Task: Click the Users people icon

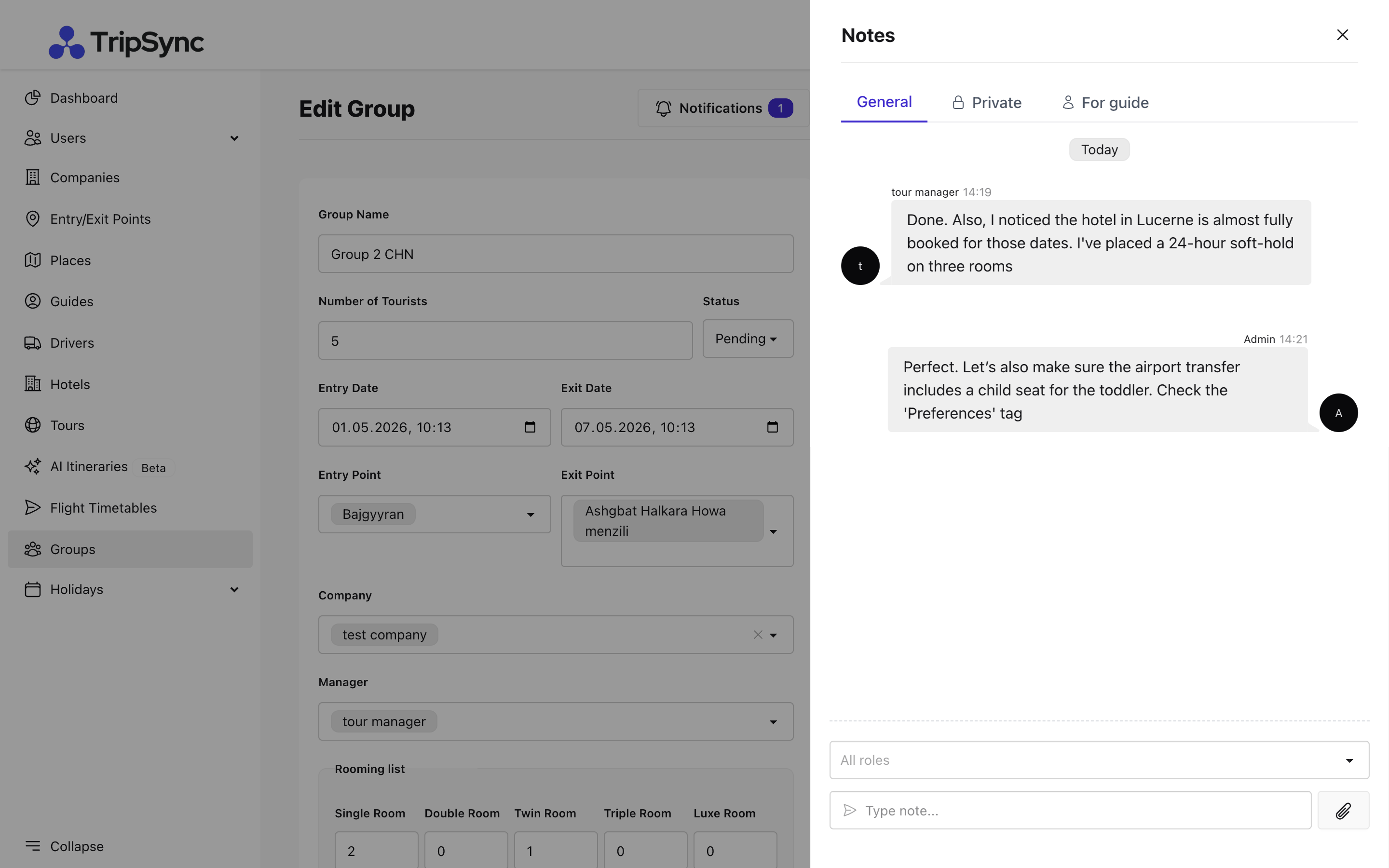Action: coord(33,138)
